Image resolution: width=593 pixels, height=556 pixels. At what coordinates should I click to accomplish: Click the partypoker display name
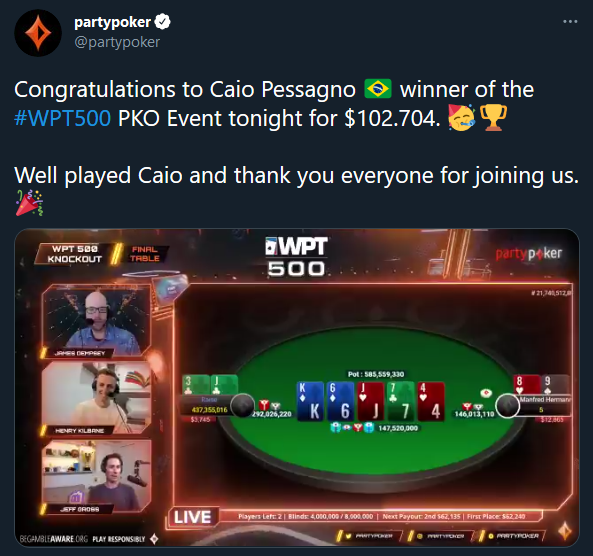(113, 22)
